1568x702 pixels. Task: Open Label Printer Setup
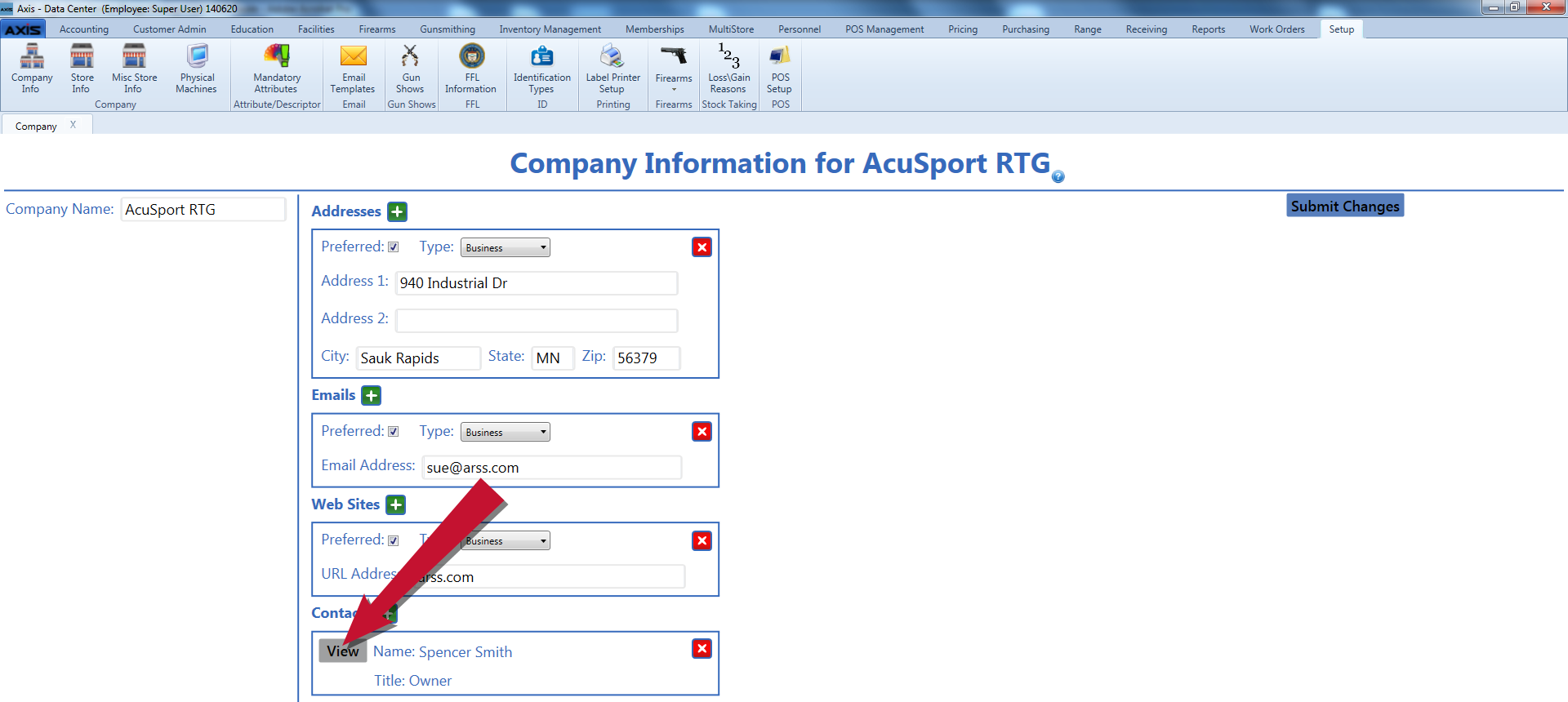point(612,69)
